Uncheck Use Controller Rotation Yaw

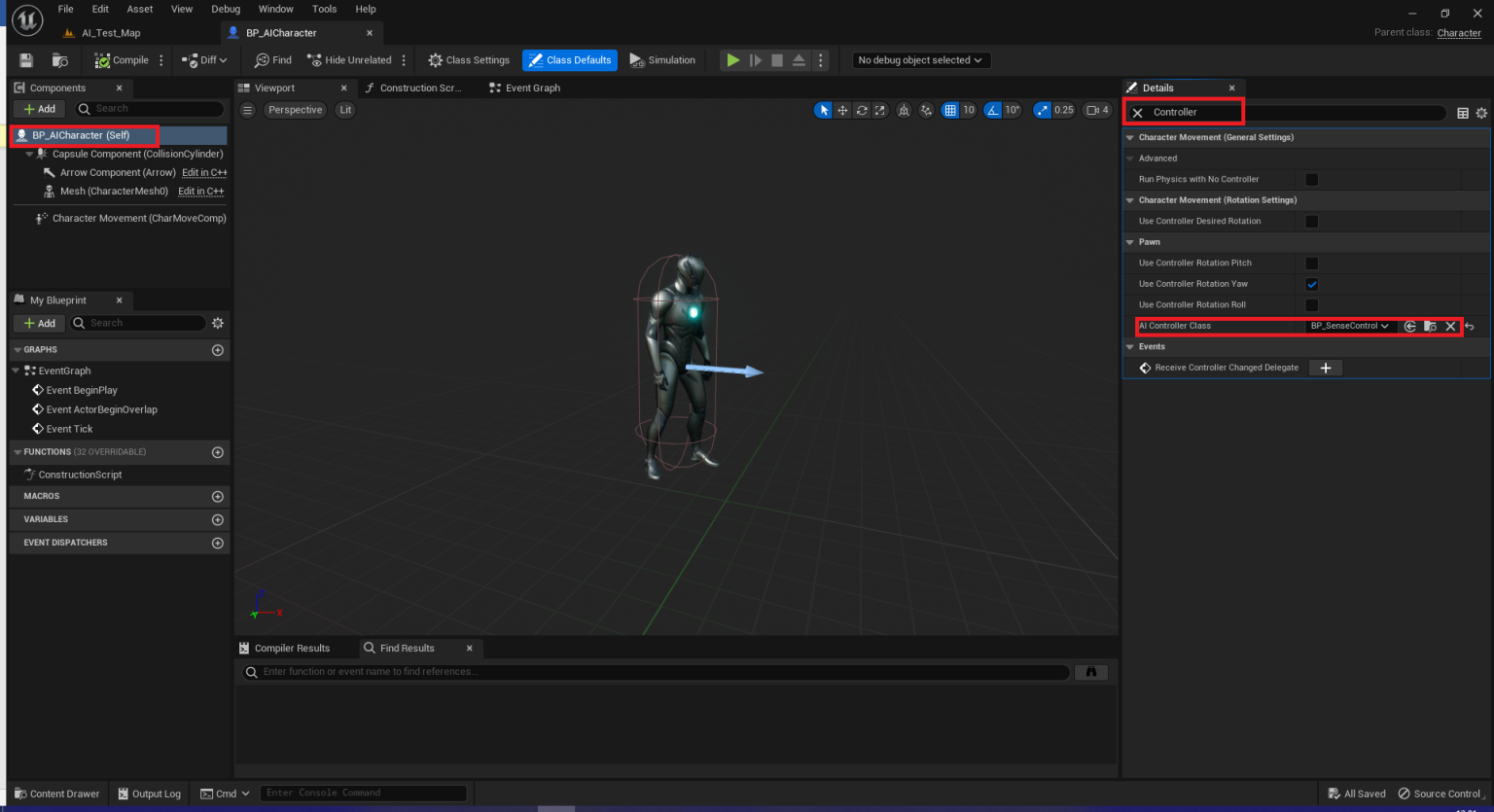point(1312,284)
